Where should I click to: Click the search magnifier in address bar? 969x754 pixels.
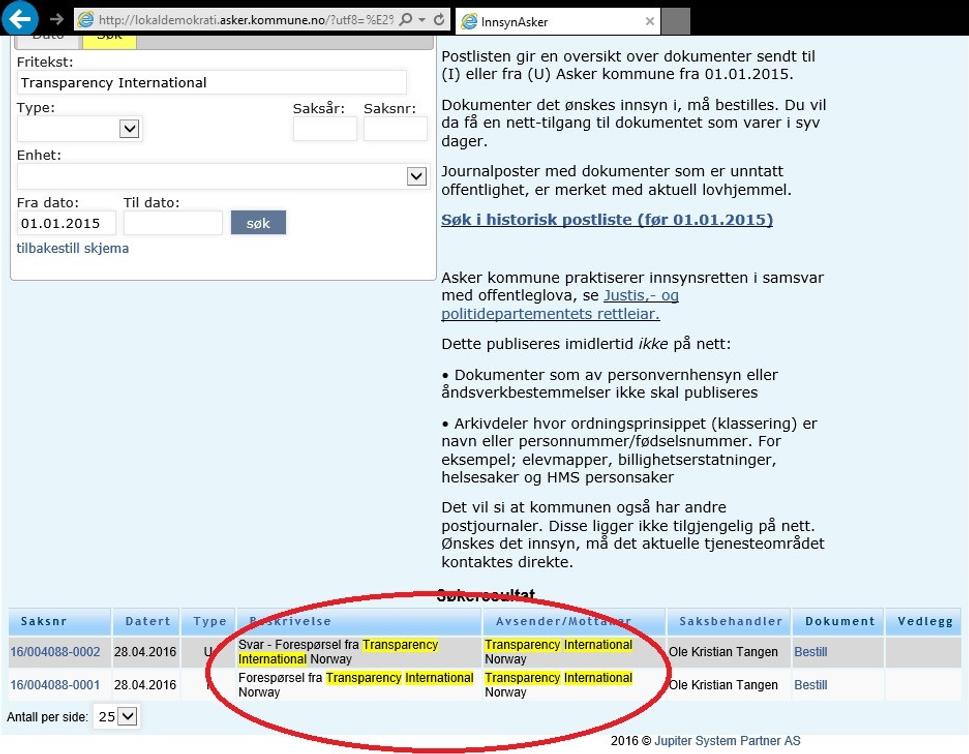pos(405,19)
